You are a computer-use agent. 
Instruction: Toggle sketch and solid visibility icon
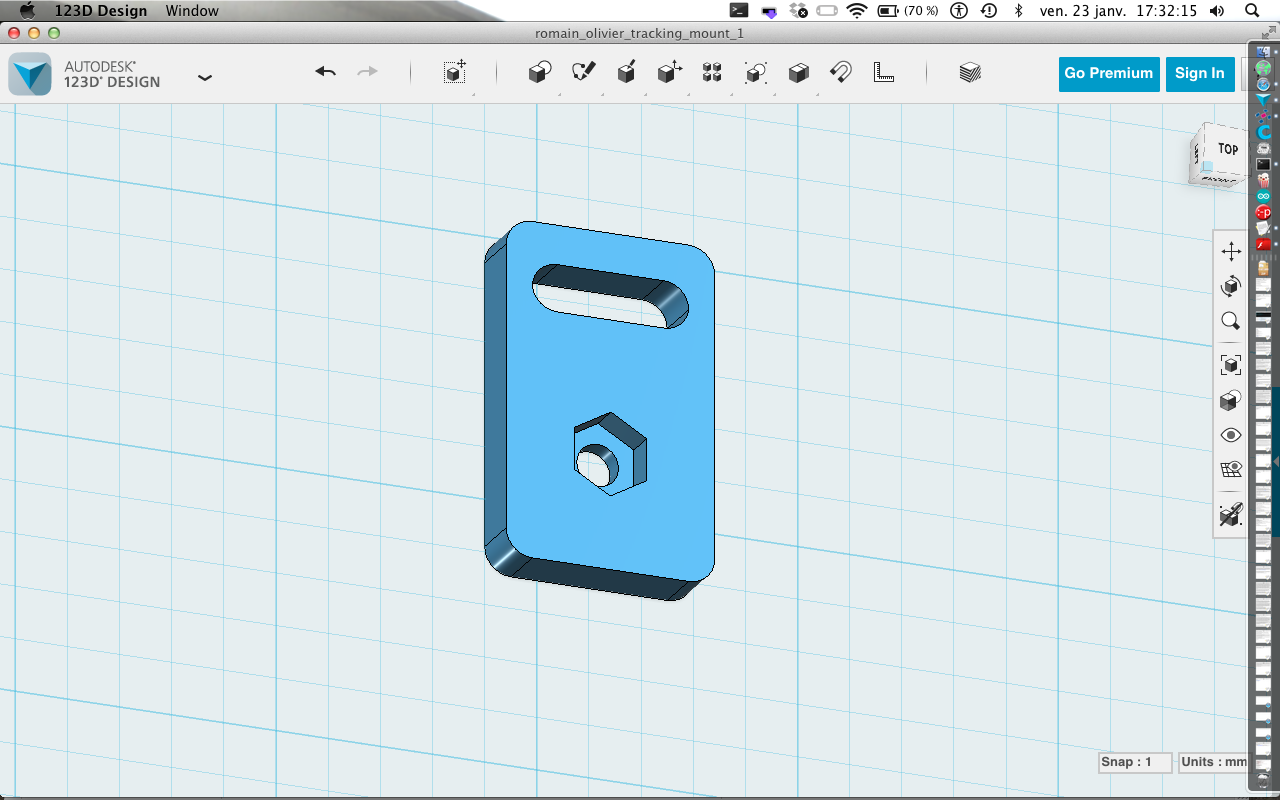tap(1230, 515)
